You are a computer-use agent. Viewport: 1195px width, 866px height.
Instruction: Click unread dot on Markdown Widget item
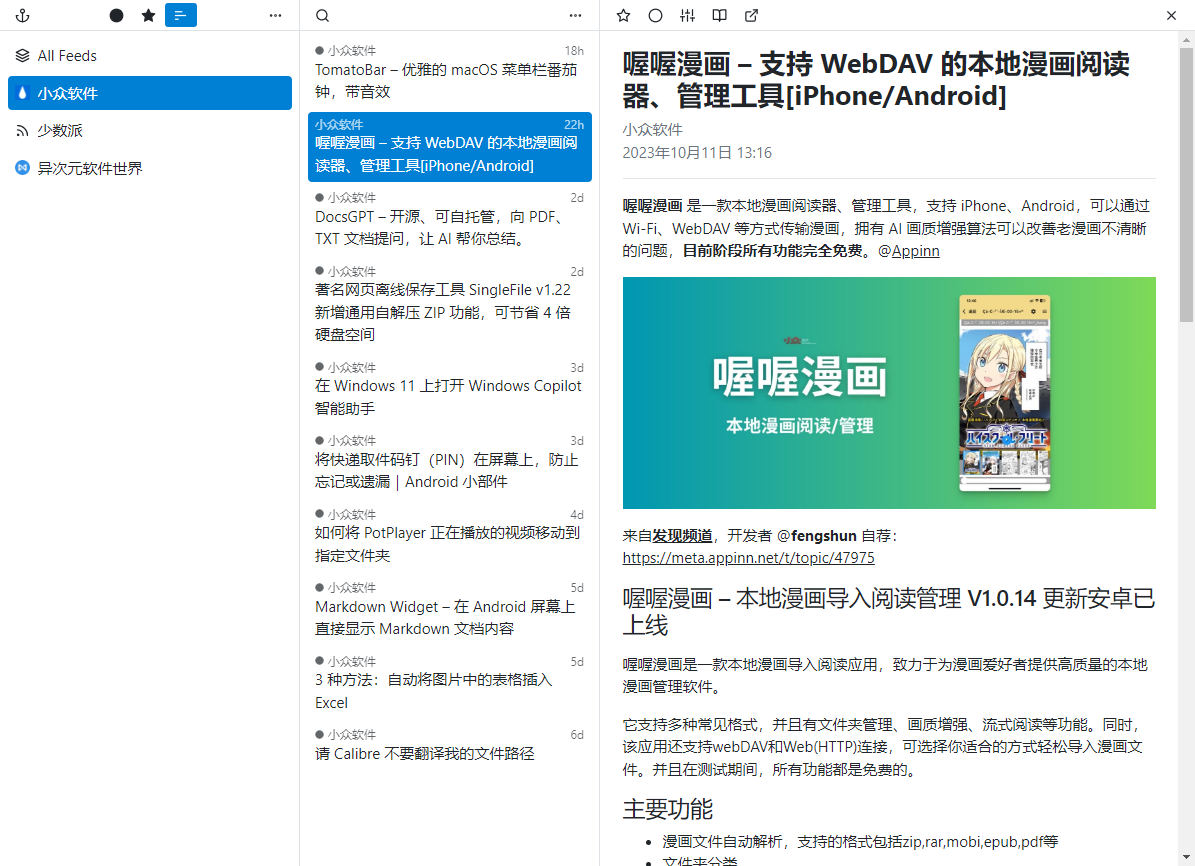click(x=319, y=587)
